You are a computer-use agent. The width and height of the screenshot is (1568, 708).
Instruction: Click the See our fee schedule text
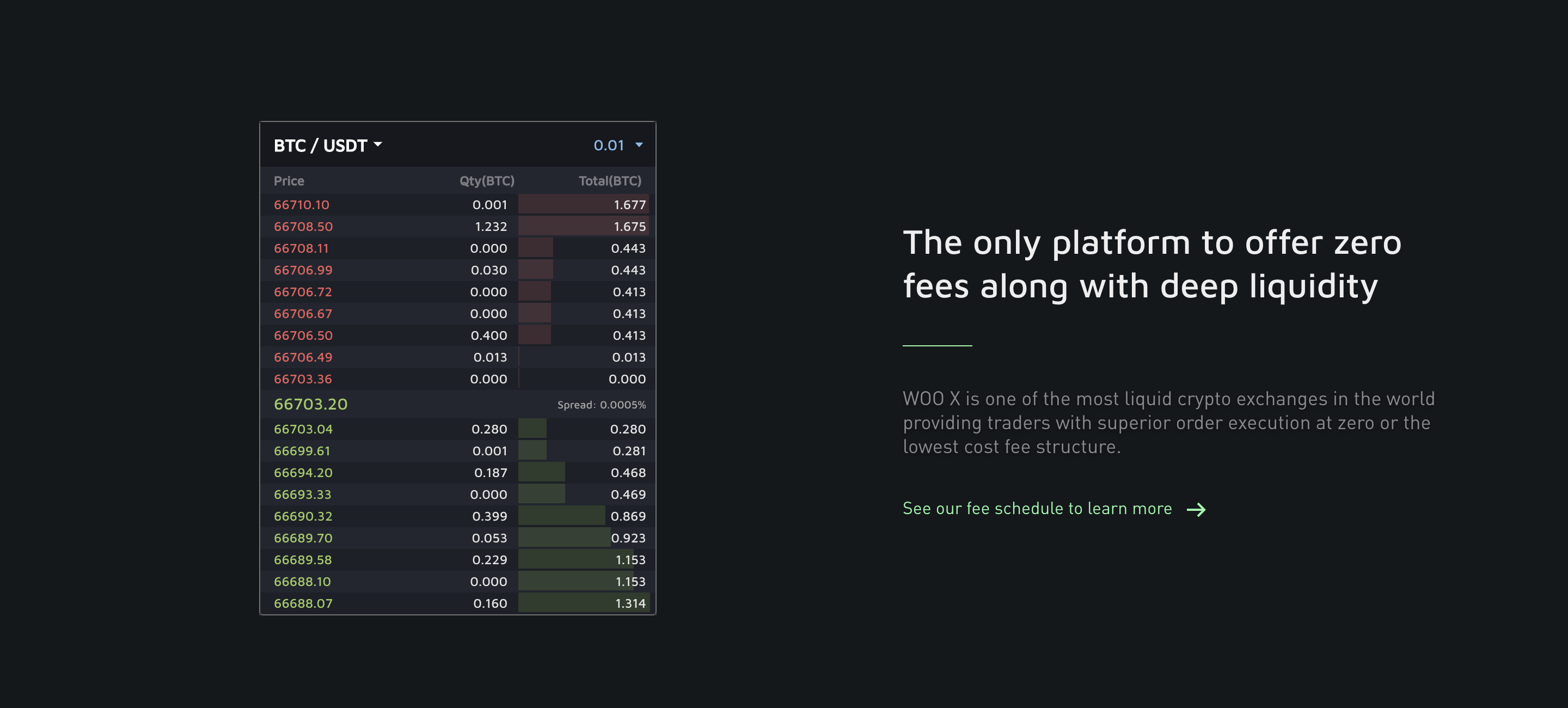tap(1037, 509)
